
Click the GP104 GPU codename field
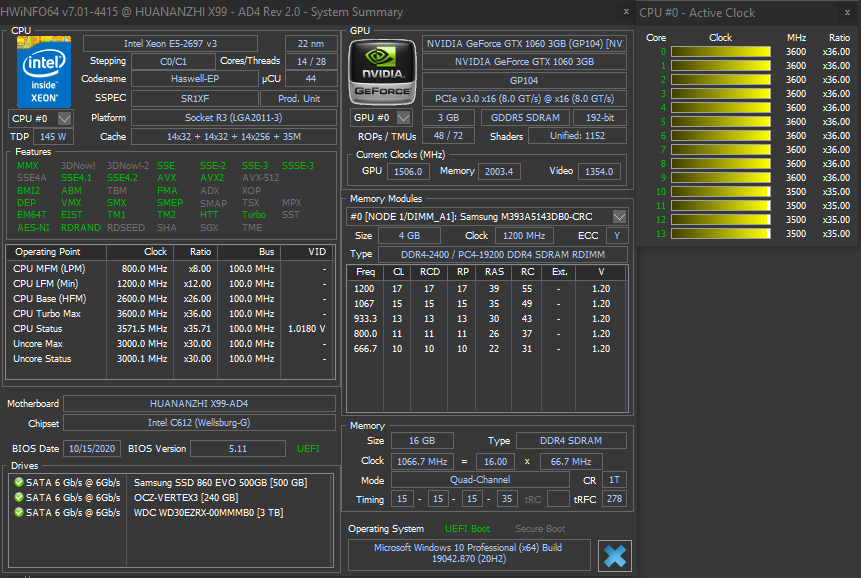(x=524, y=80)
